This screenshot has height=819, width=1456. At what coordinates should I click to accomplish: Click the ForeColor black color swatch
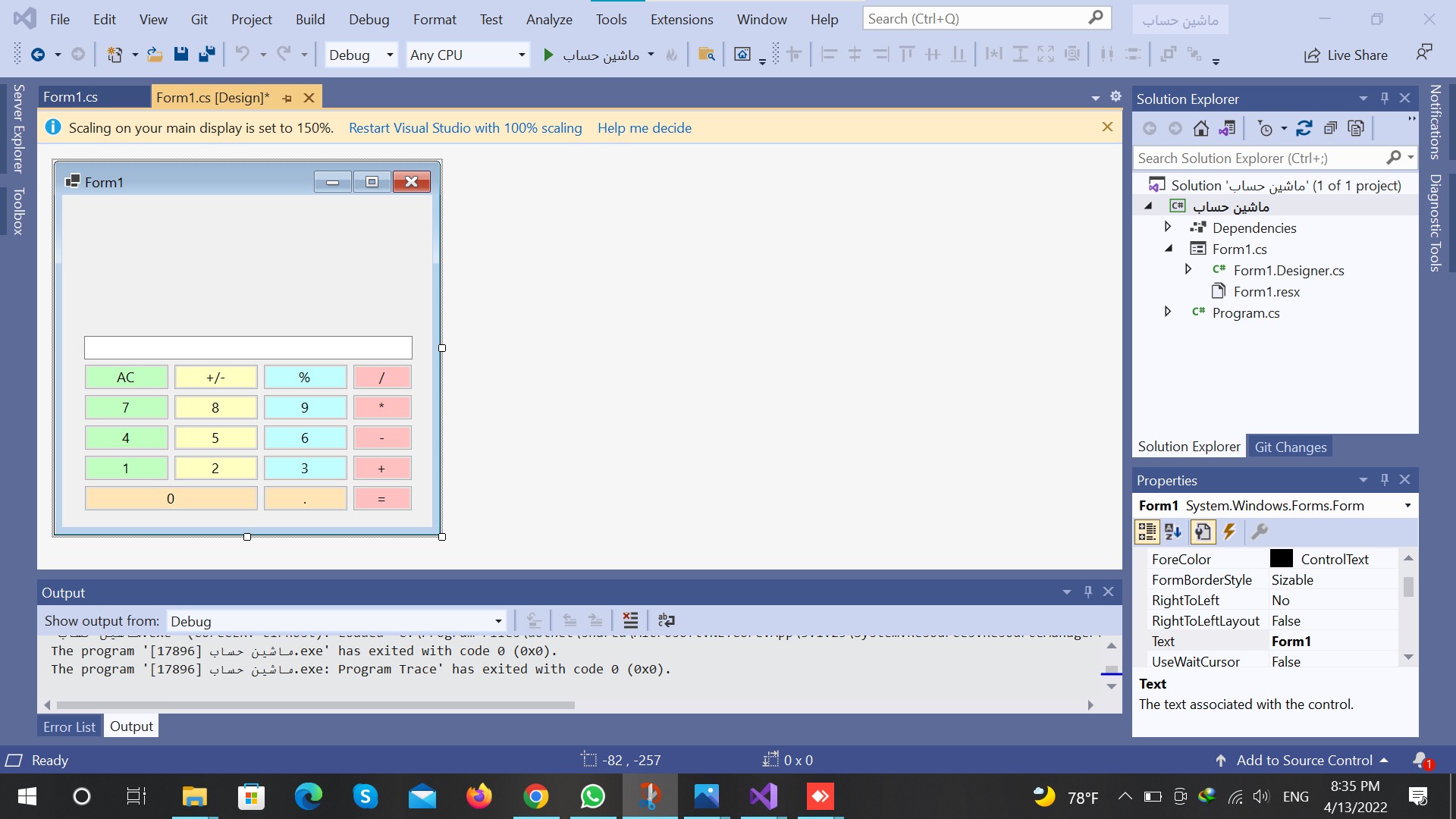[x=1281, y=559]
